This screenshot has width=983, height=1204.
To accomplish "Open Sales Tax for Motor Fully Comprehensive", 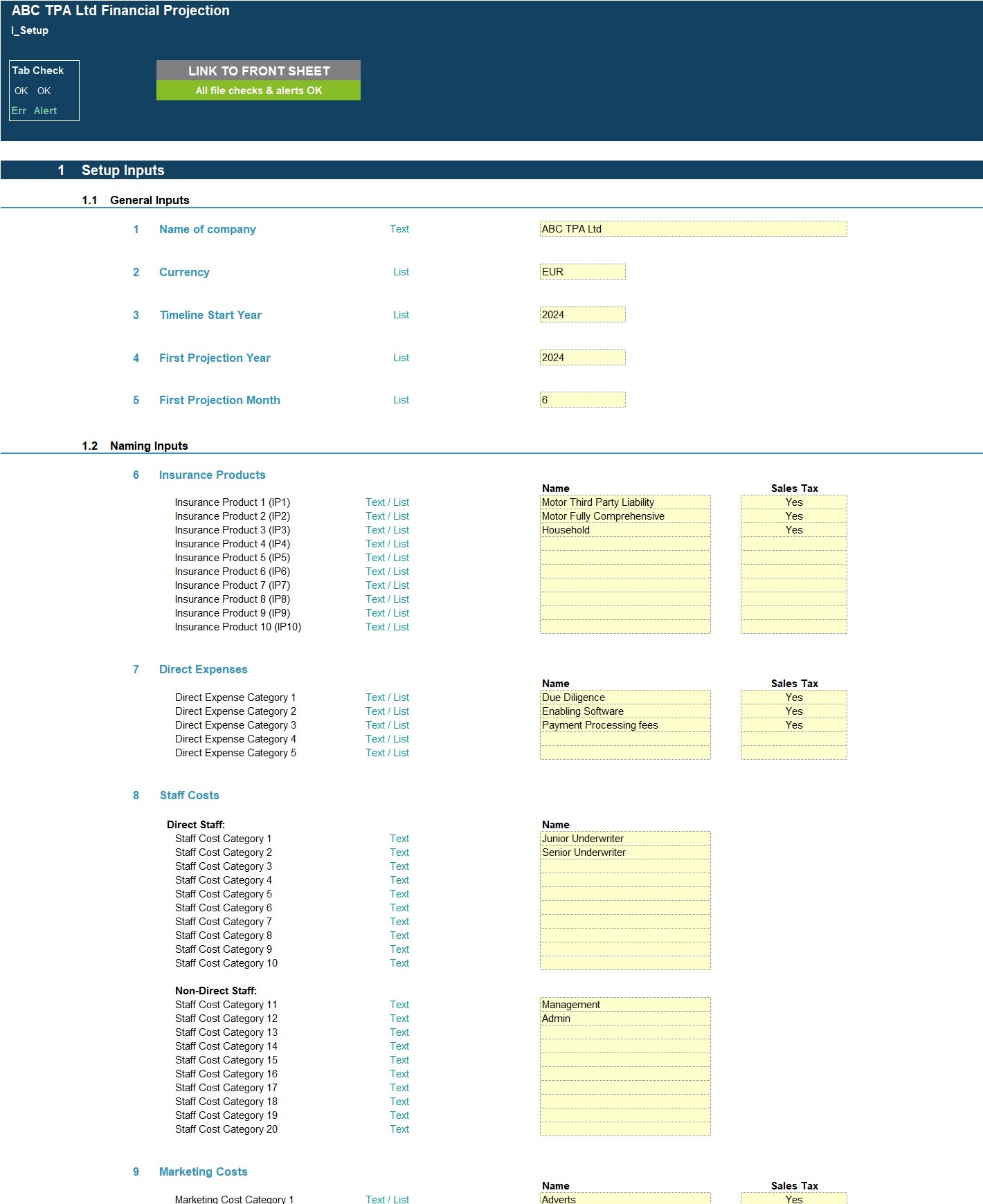I will pyautogui.click(x=793, y=516).
